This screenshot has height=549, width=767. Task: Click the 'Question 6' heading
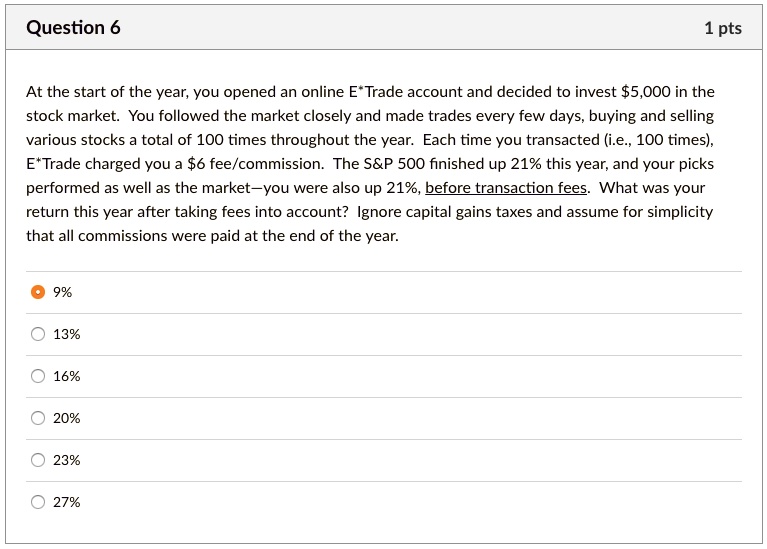click(73, 27)
